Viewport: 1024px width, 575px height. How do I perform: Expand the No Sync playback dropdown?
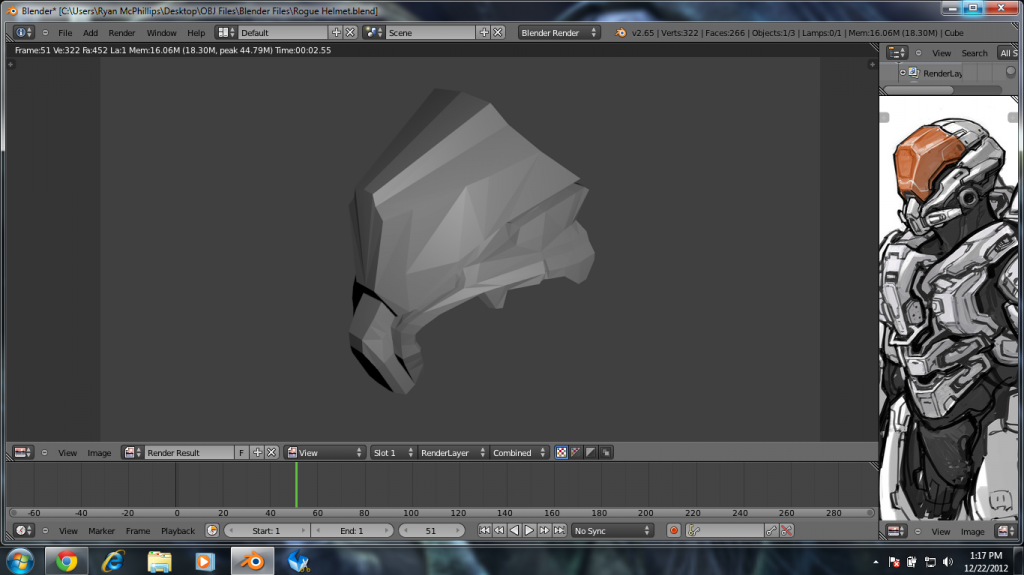(612, 530)
